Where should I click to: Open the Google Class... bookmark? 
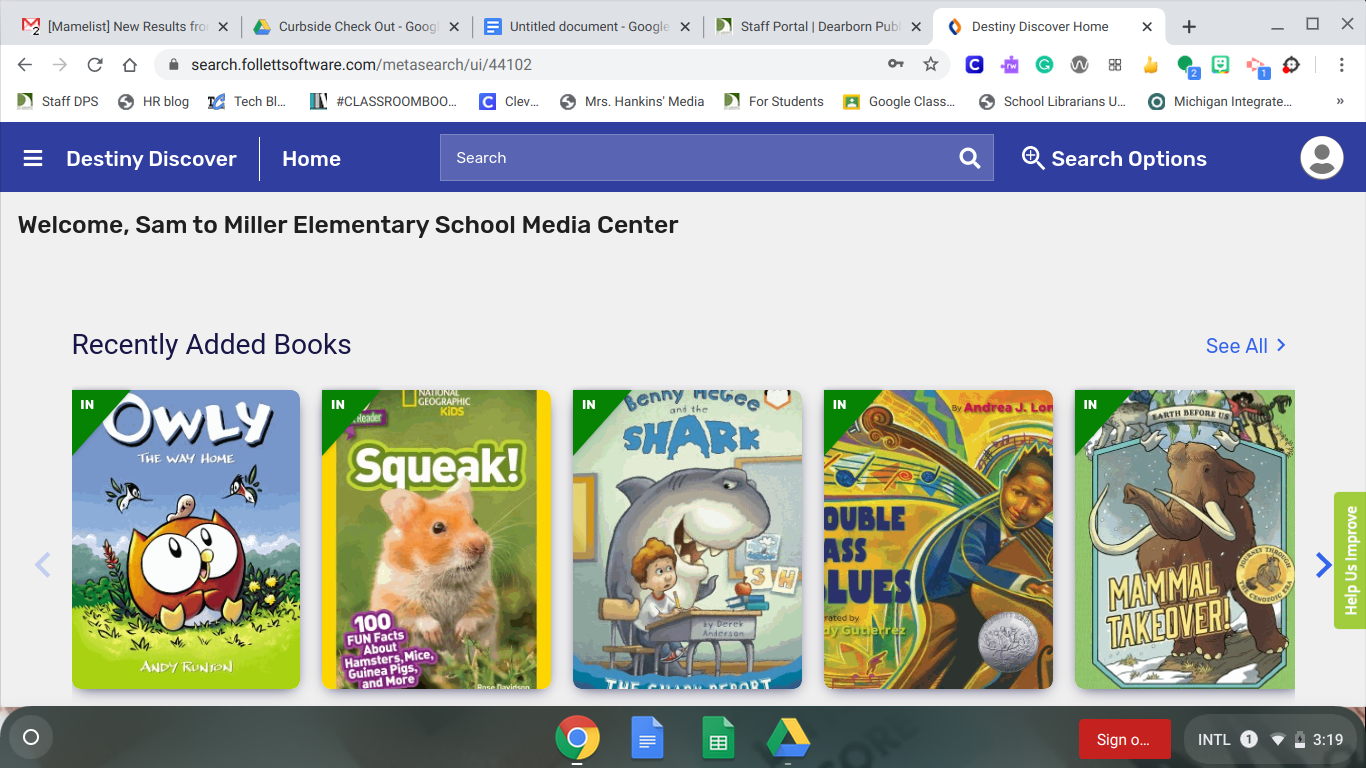coord(899,101)
